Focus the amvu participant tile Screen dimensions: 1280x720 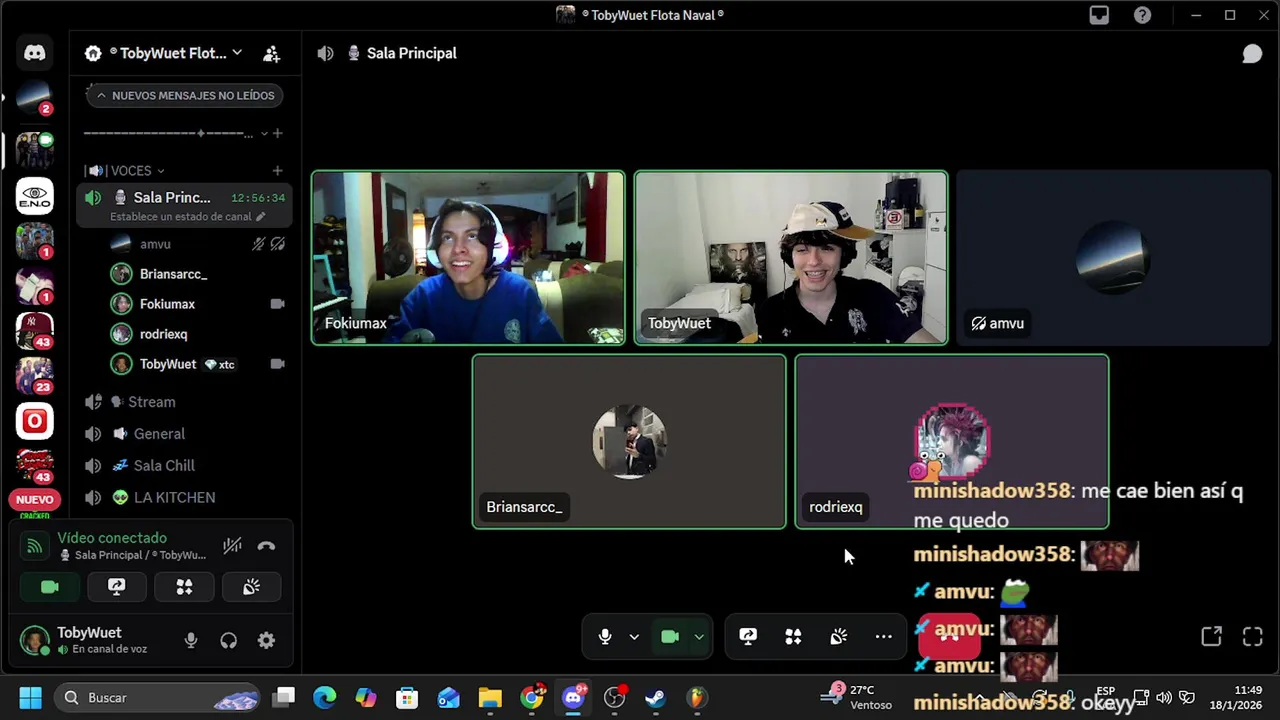pos(1113,258)
